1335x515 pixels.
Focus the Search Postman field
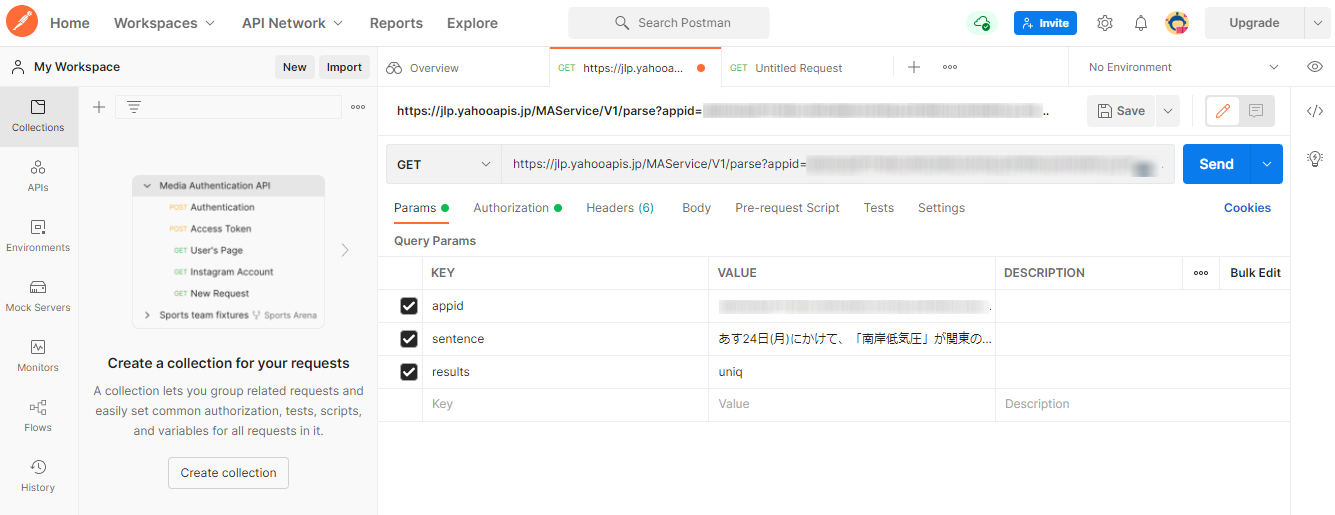tap(669, 23)
